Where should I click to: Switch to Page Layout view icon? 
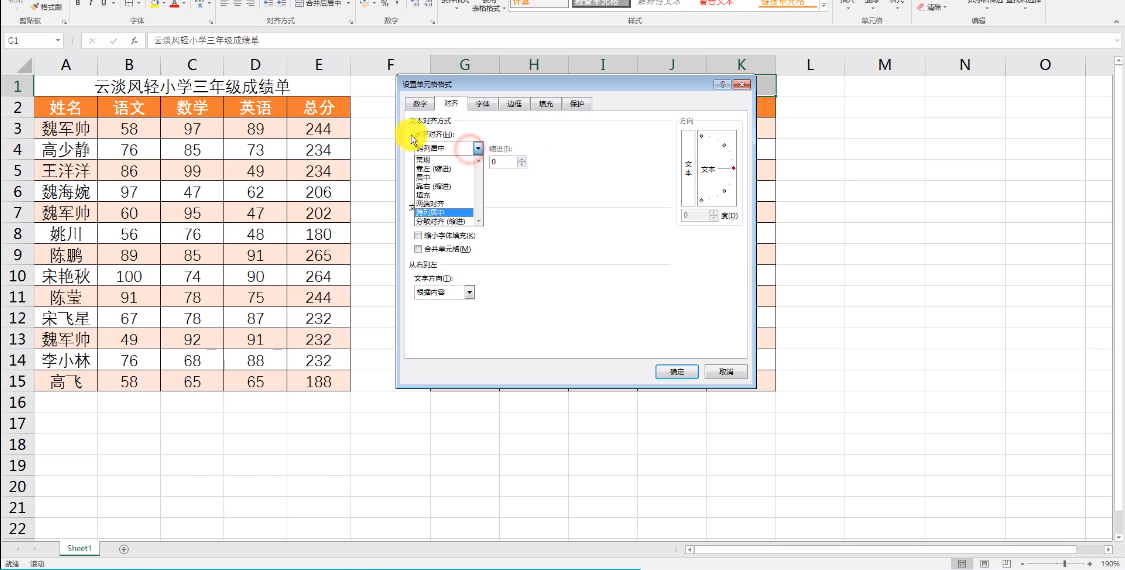(x=984, y=564)
